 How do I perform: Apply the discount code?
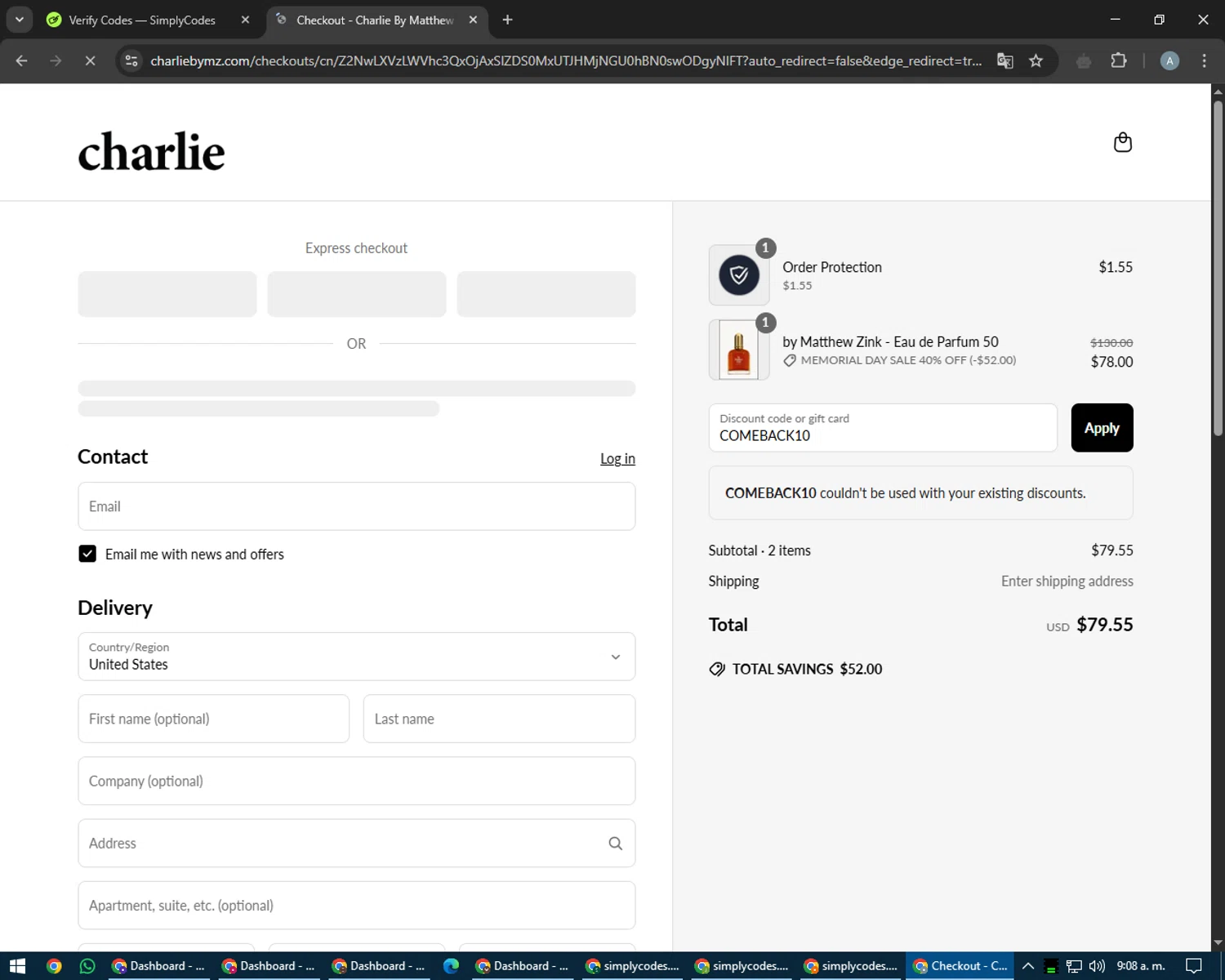click(x=1102, y=428)
